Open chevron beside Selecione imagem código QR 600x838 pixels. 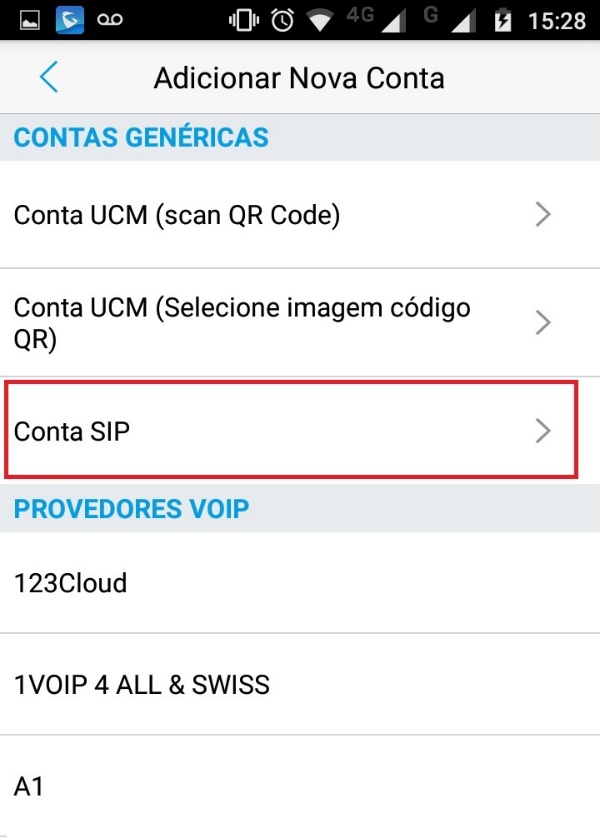click(543, 322)
